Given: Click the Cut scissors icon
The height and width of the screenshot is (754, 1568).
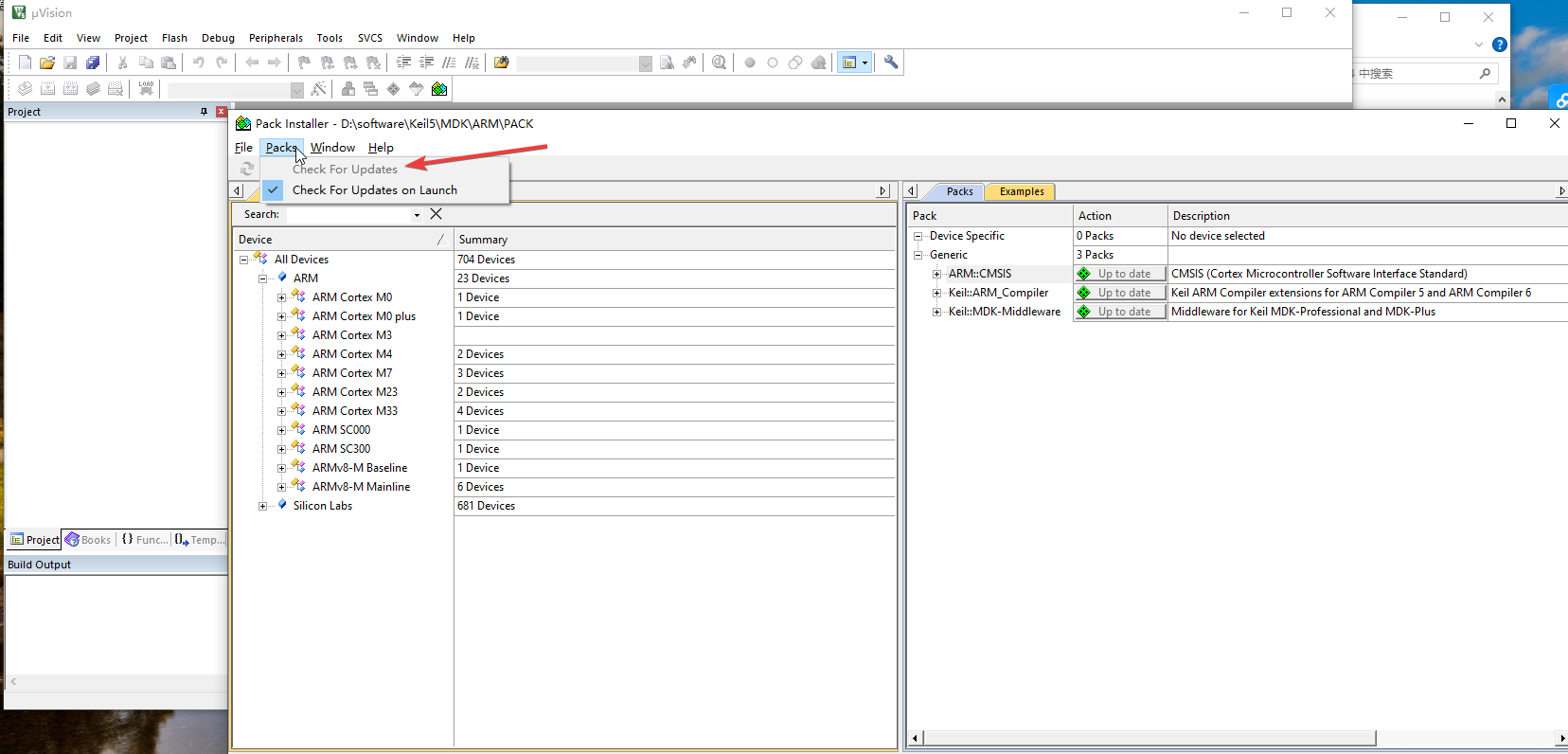Looking at the screenshot, I should (123, 63).
